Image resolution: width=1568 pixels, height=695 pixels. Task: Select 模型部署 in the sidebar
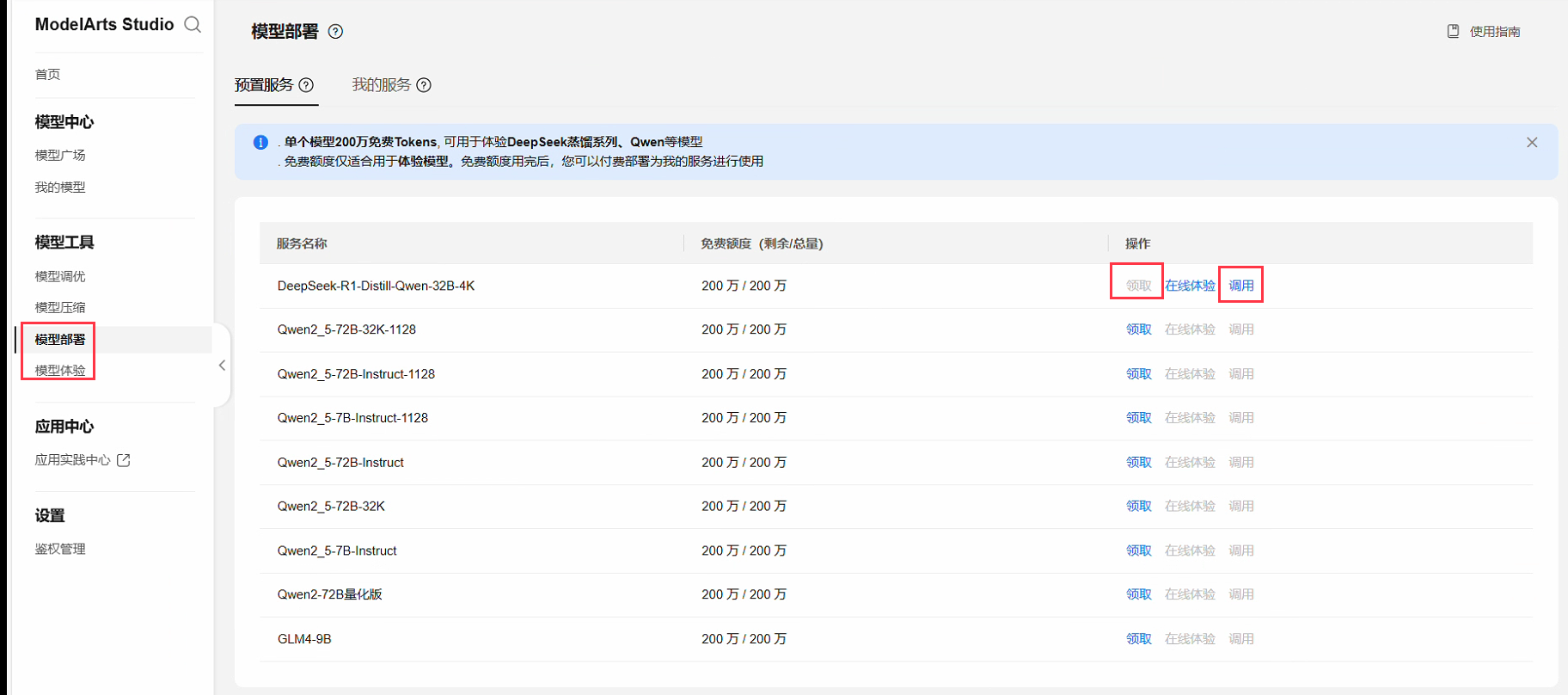coord(60,340)
